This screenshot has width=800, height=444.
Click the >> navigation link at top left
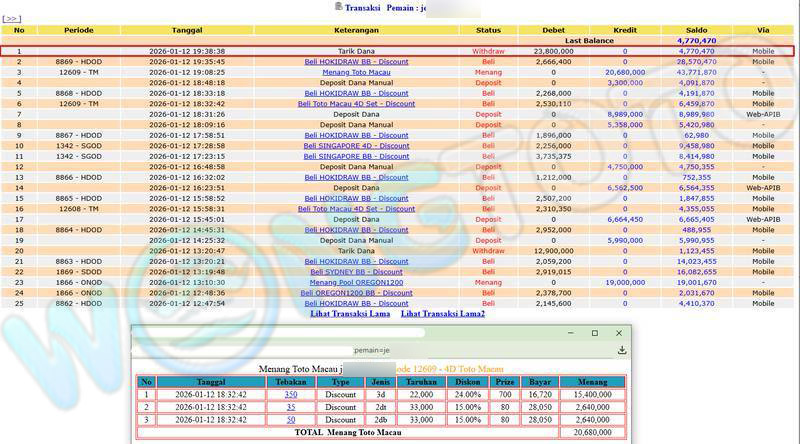pyautogui.click(x=11, y=18)
